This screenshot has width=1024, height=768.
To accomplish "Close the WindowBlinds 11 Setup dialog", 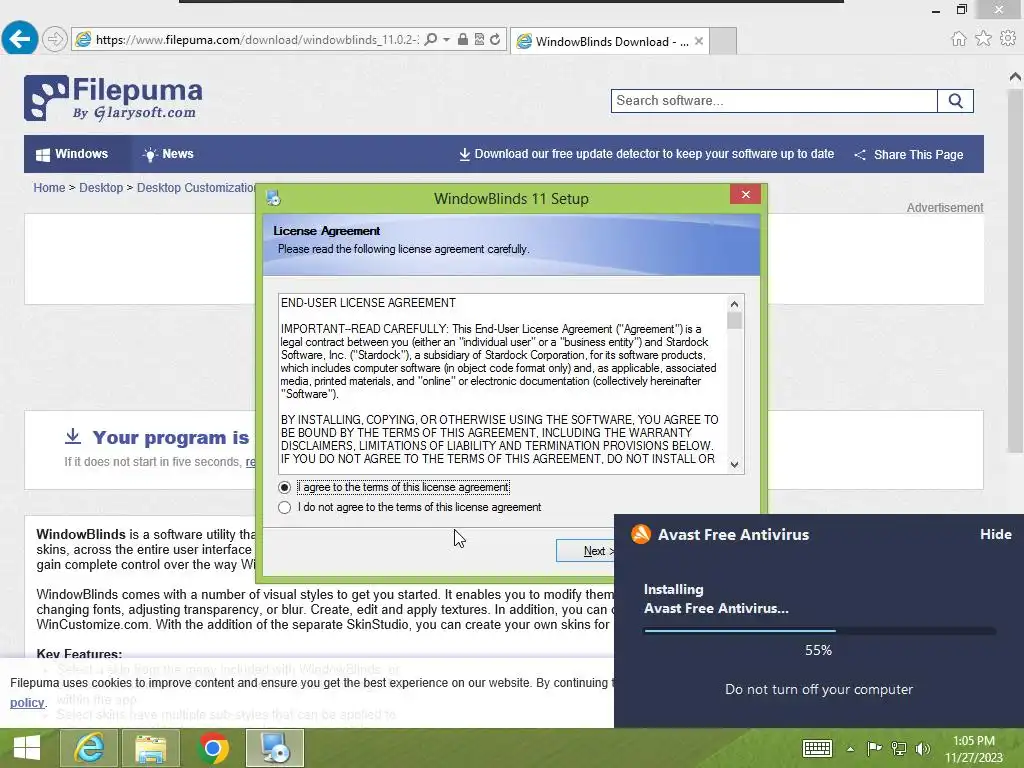I will coord(746,195).
